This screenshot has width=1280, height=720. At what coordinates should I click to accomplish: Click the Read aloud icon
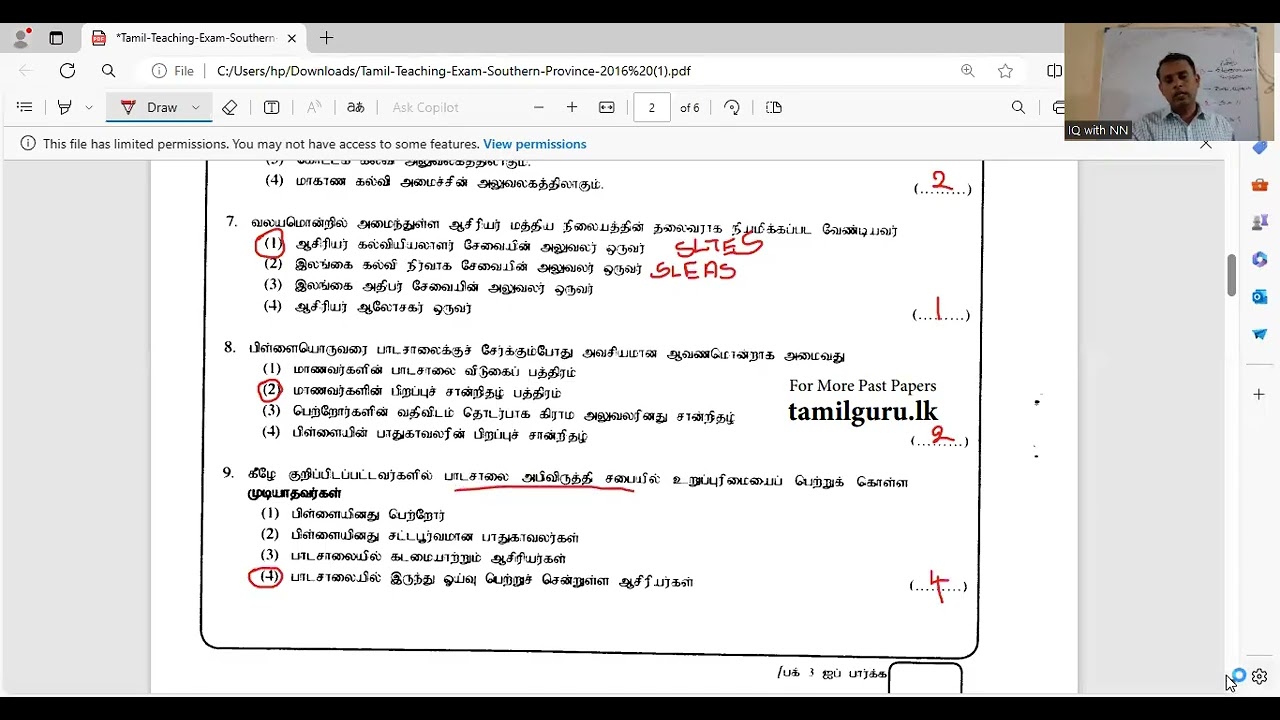314,107
